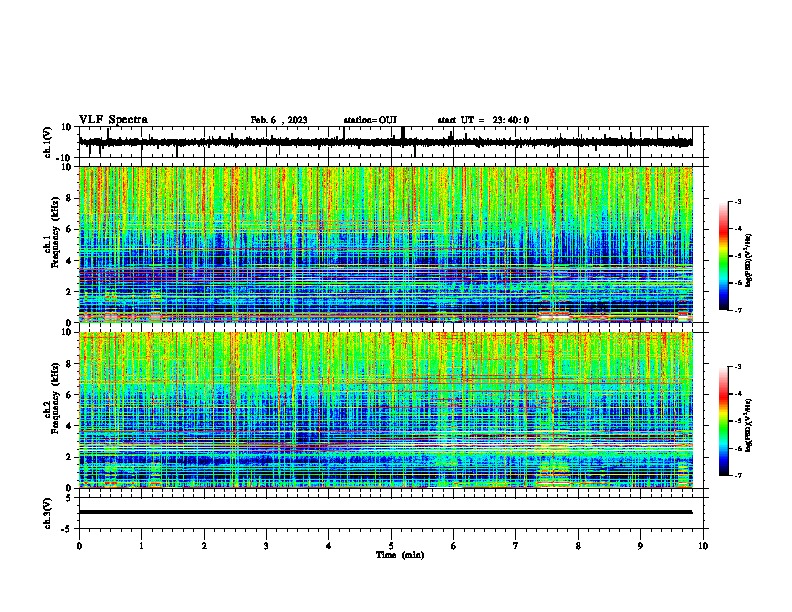Click the 'VLF Spectra' title text
The image size is (792, 612).
coord(113,120)
